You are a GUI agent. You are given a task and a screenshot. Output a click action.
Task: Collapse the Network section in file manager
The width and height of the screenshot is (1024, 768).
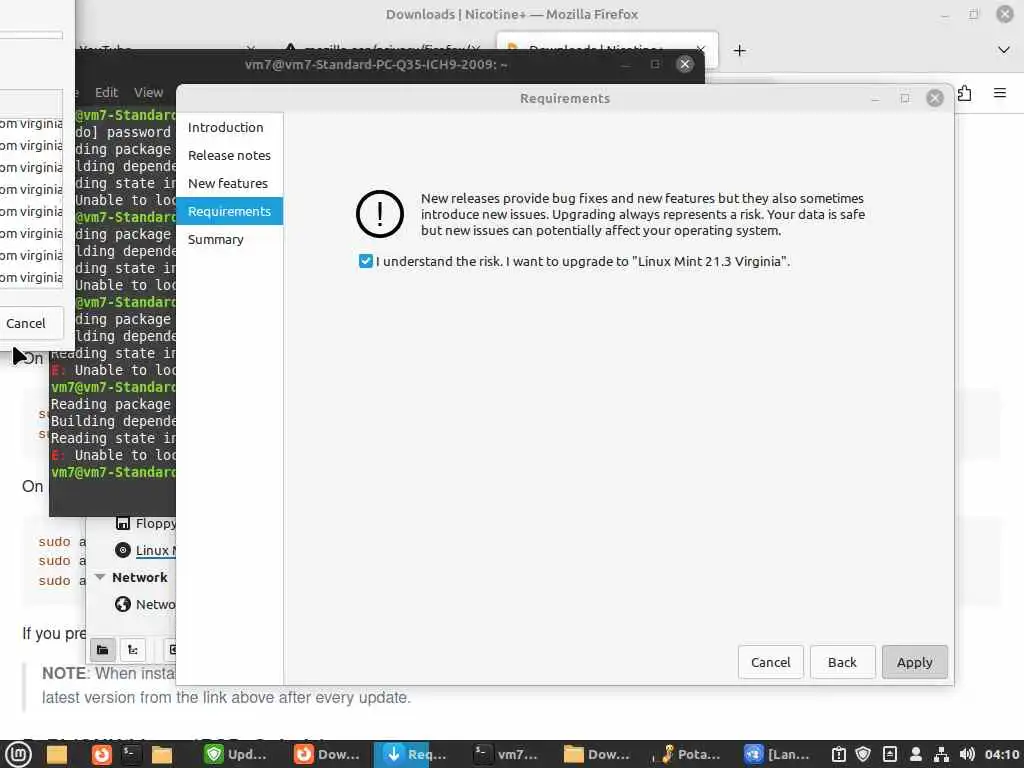tap(100, 577)
